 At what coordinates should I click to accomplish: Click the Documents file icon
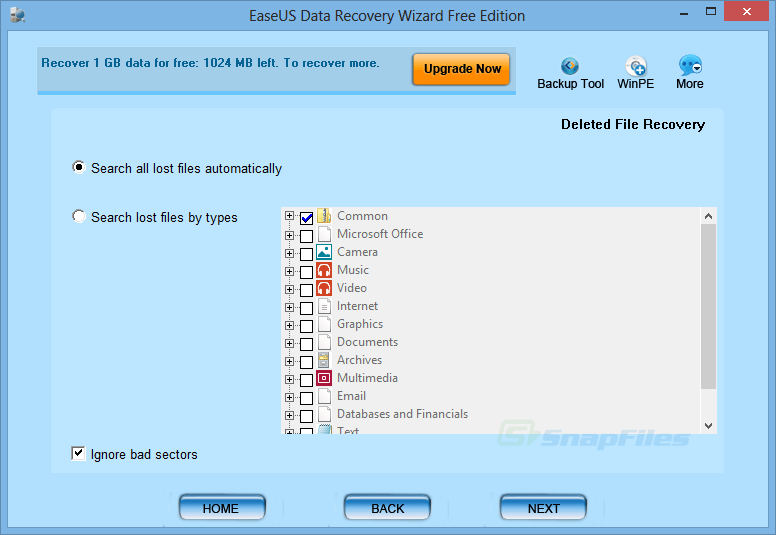tap(324, 342)
